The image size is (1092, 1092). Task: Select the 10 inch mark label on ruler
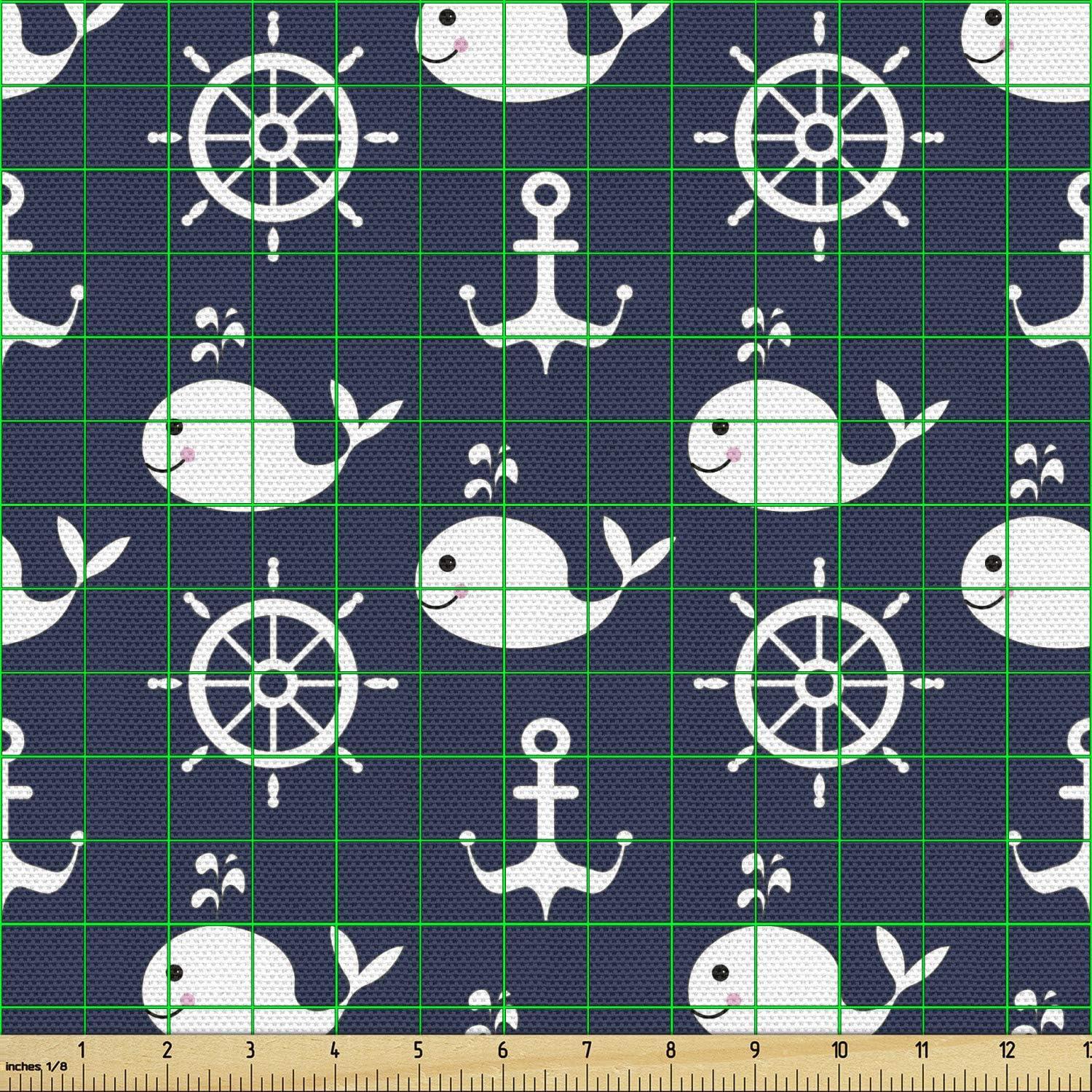(839, 1051)
